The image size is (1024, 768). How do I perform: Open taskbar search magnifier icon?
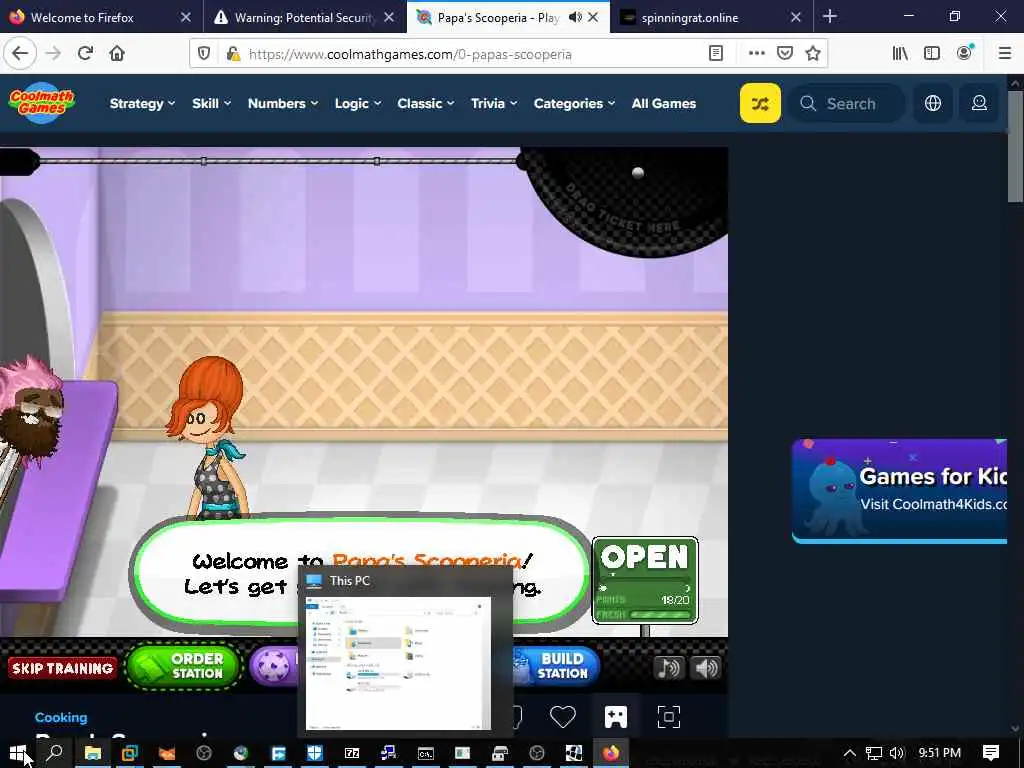56,753
